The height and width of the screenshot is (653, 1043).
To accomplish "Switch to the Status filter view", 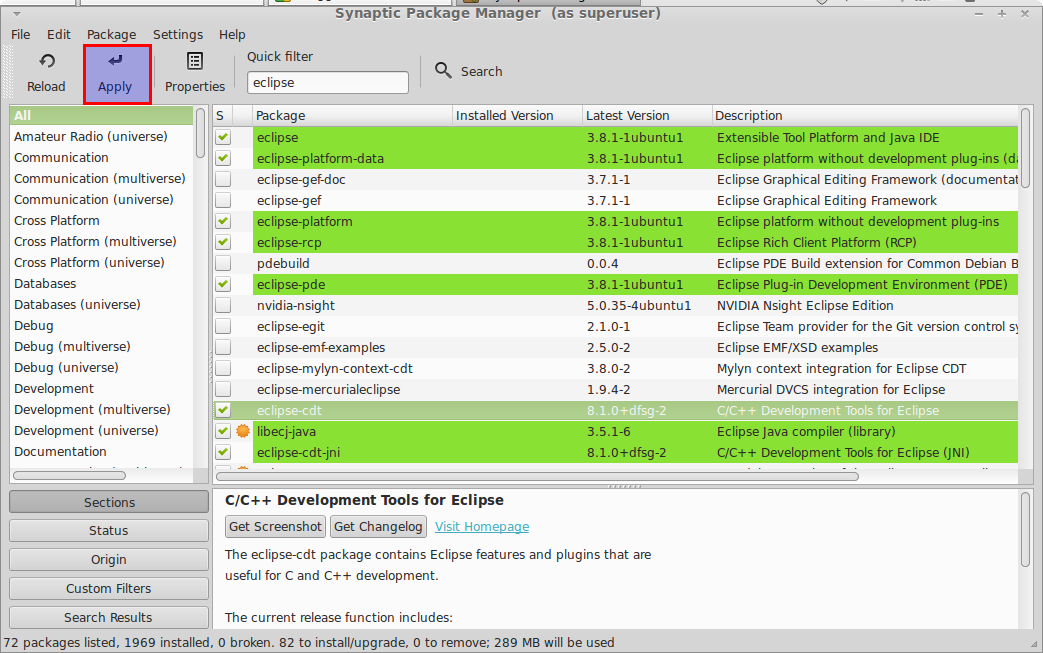I will (109, 531).
